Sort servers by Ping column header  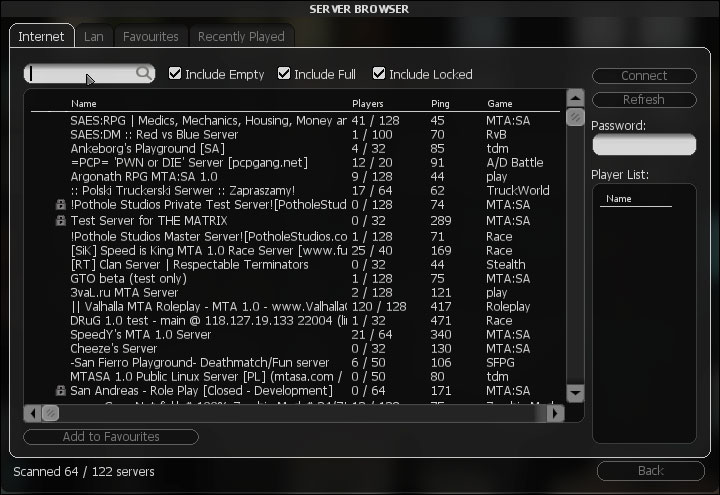click(x=440, y=104)
